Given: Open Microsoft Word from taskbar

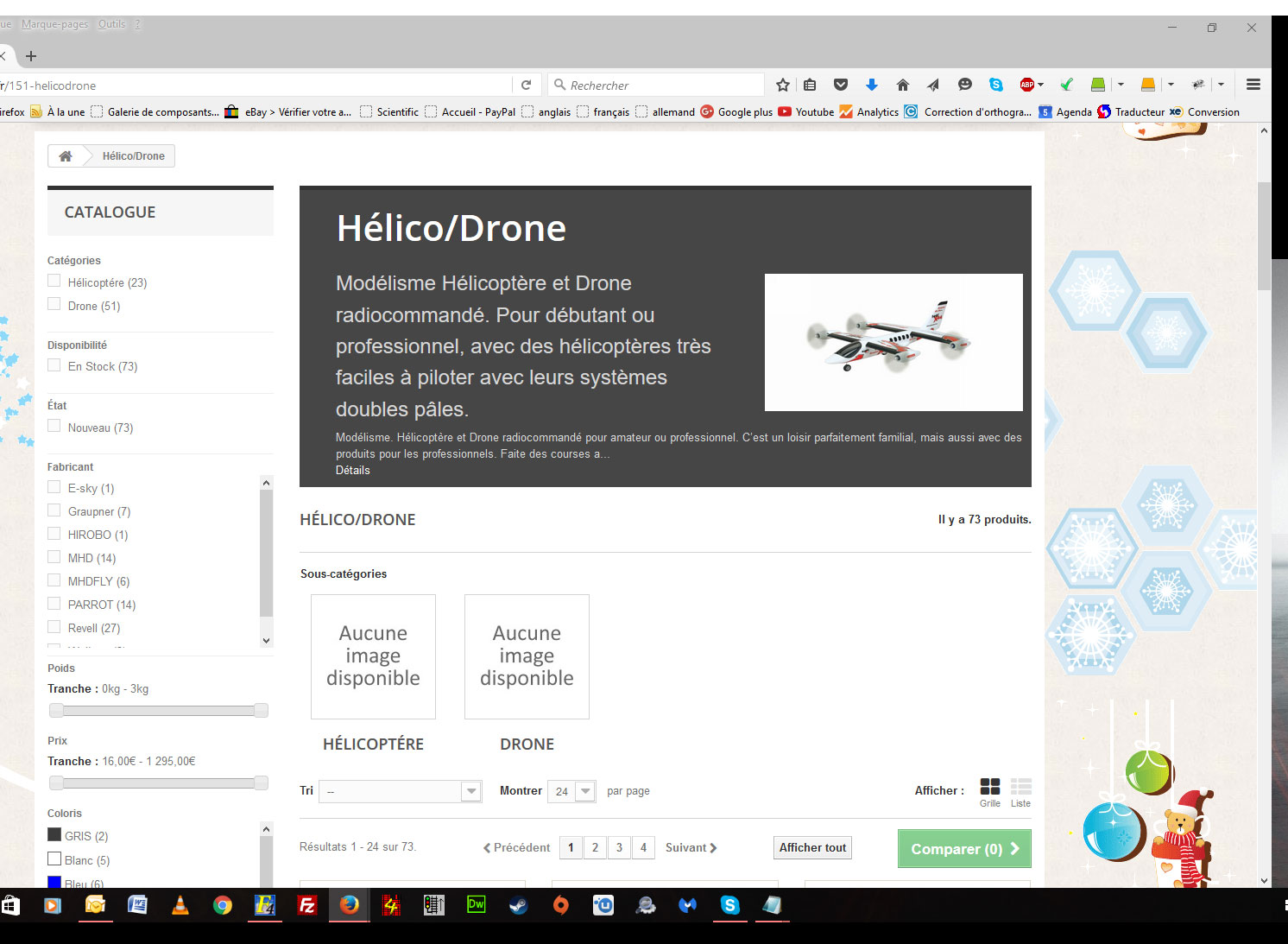Looking at the screenshot, I should tap(137, 905).
